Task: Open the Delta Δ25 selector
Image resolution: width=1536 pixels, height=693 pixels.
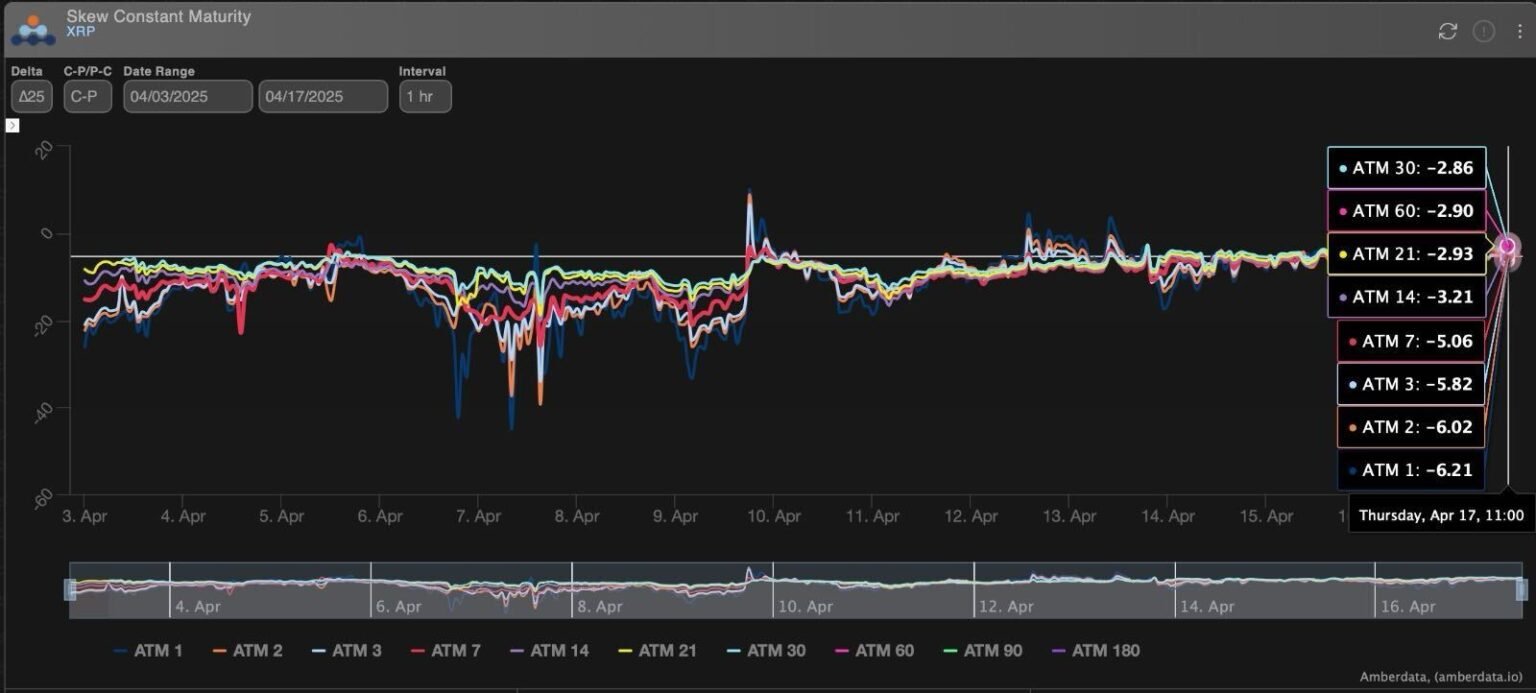Action: (x=30, y=96)
